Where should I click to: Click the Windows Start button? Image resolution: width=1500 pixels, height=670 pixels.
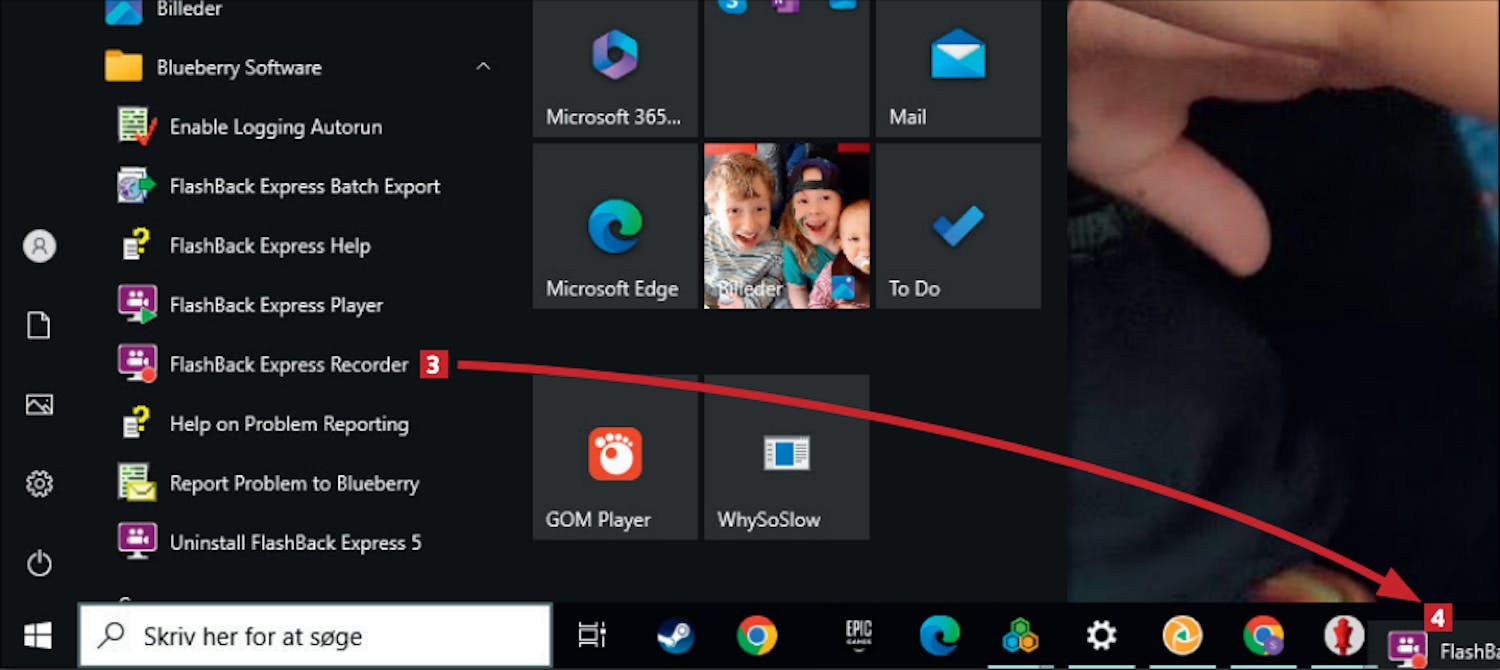(38, 636)
